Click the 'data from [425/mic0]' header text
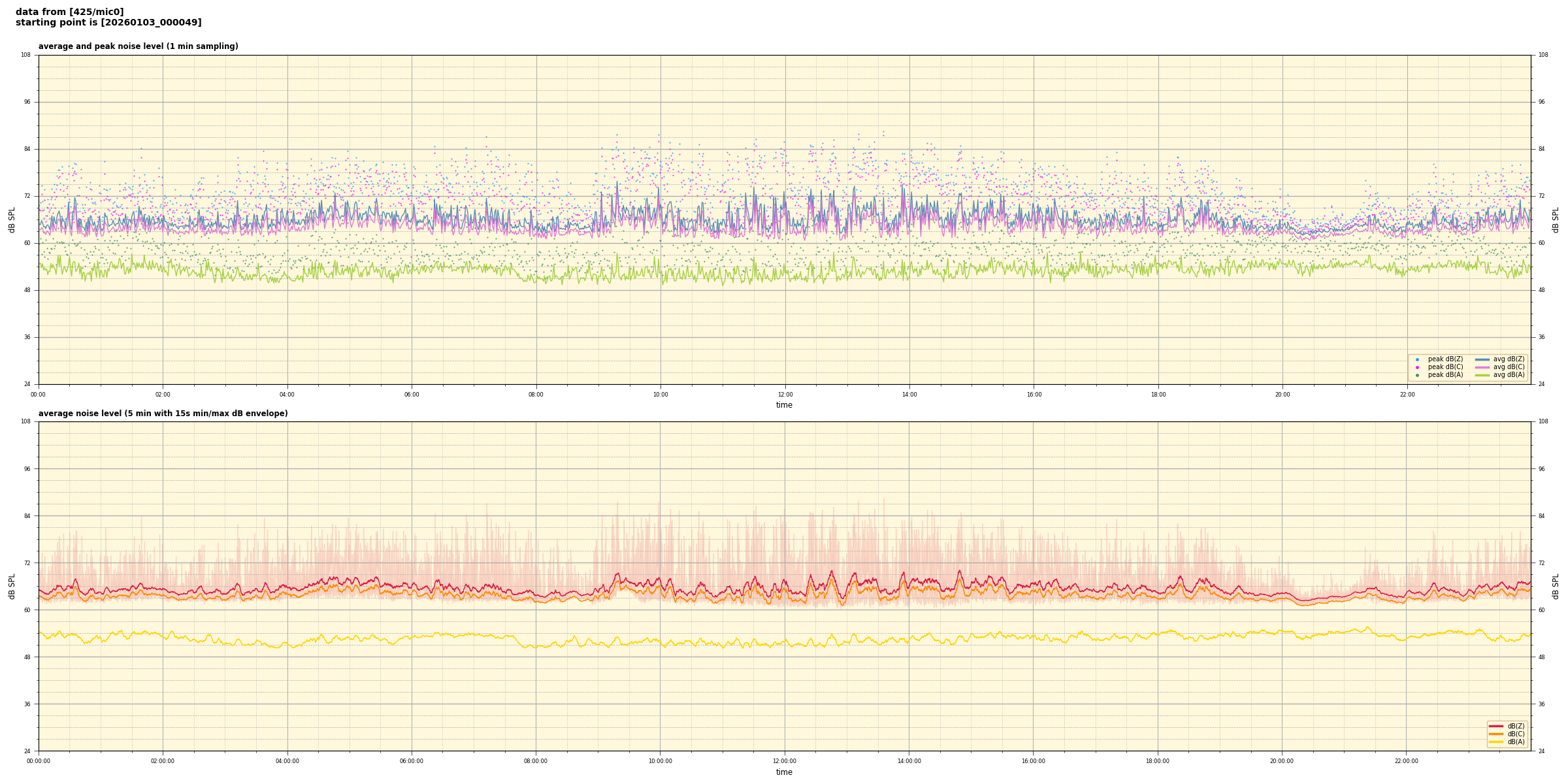Image resolution: width=1568 pixels, height=784 pixels. [x=69, y=12]
